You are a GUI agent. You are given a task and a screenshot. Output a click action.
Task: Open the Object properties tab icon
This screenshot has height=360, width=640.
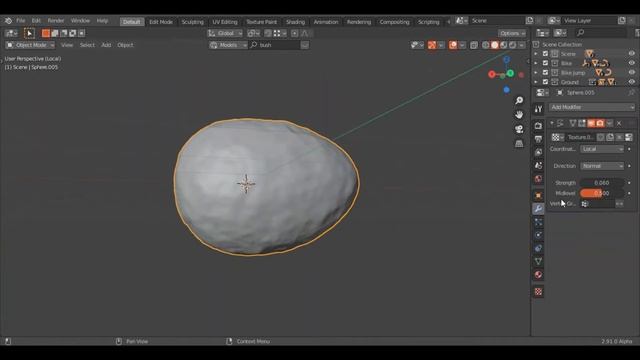point(538,196)
